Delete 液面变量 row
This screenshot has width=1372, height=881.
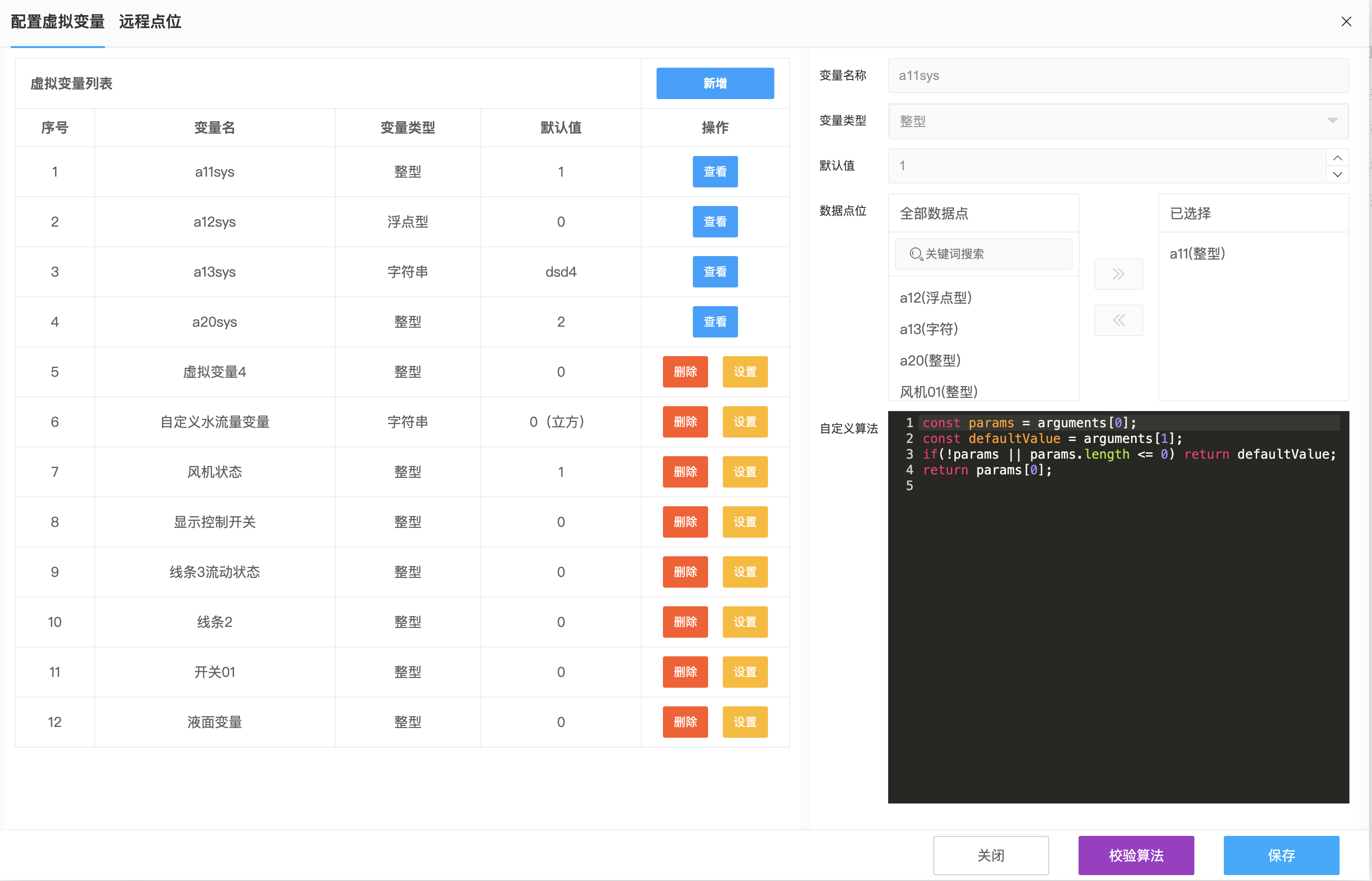tap(685, 722)
